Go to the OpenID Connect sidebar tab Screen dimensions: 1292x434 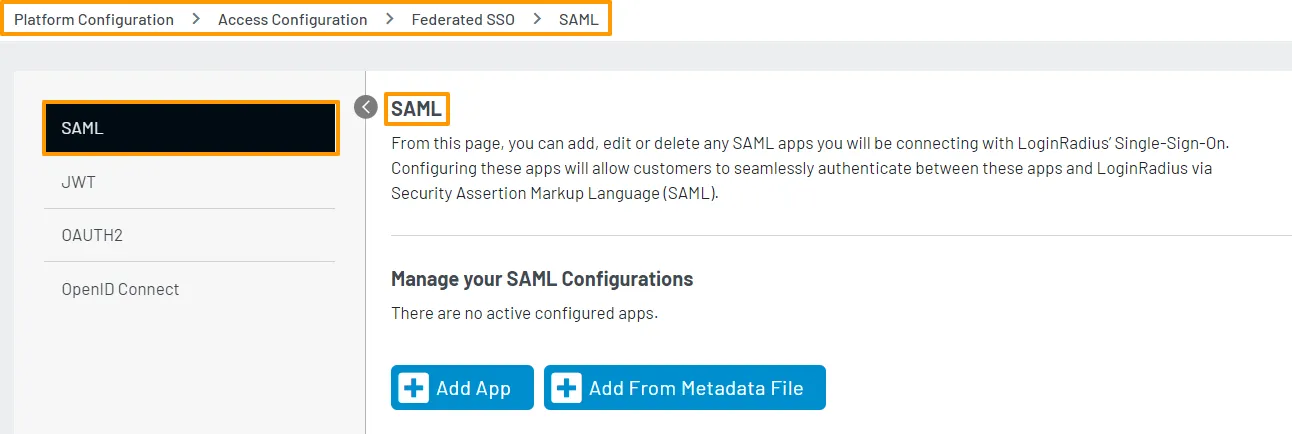tap(190, 289)
